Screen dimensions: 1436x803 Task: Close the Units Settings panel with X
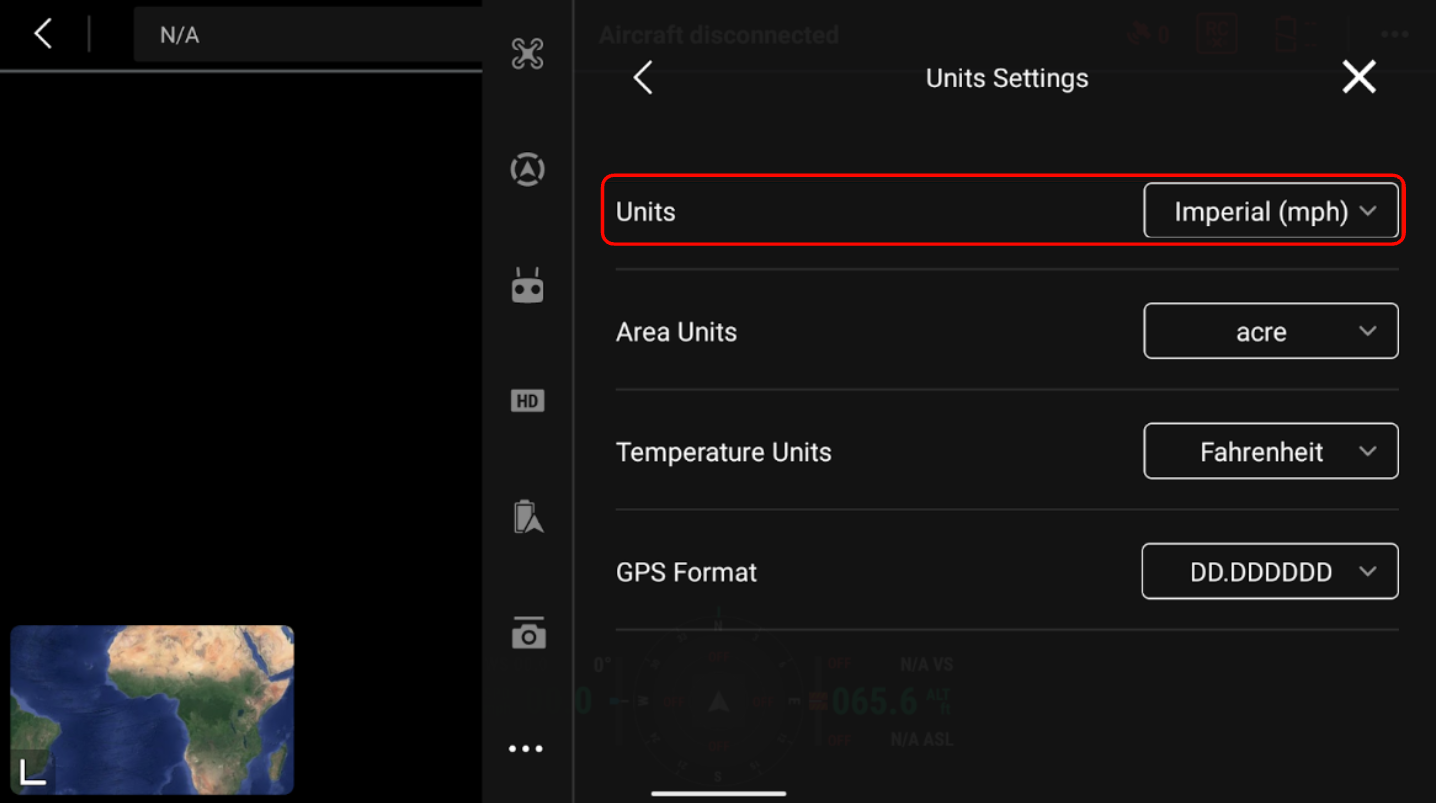coord(1359,77)
